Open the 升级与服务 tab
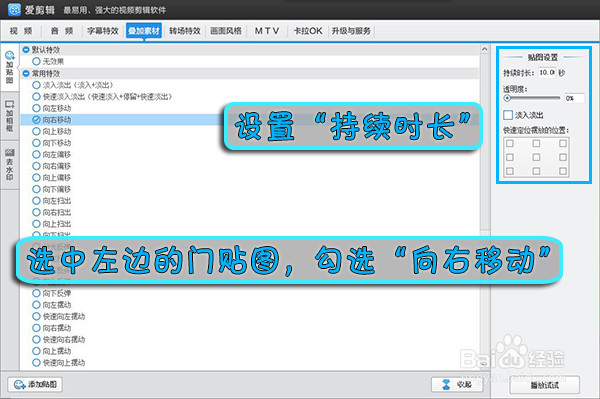Image resolution: width=600 pixels, height=399 pixels. [x=351, y=31]
